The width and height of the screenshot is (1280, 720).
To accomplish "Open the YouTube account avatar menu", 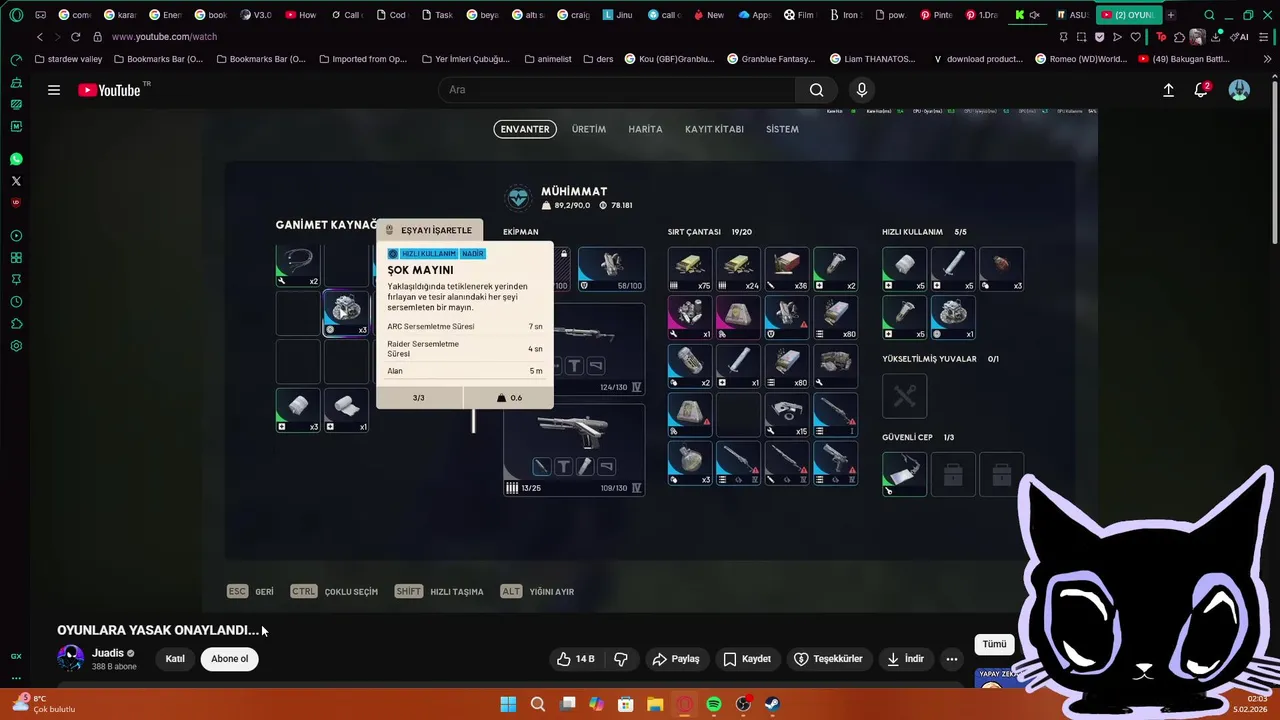I will click(x=1239, y=90).
